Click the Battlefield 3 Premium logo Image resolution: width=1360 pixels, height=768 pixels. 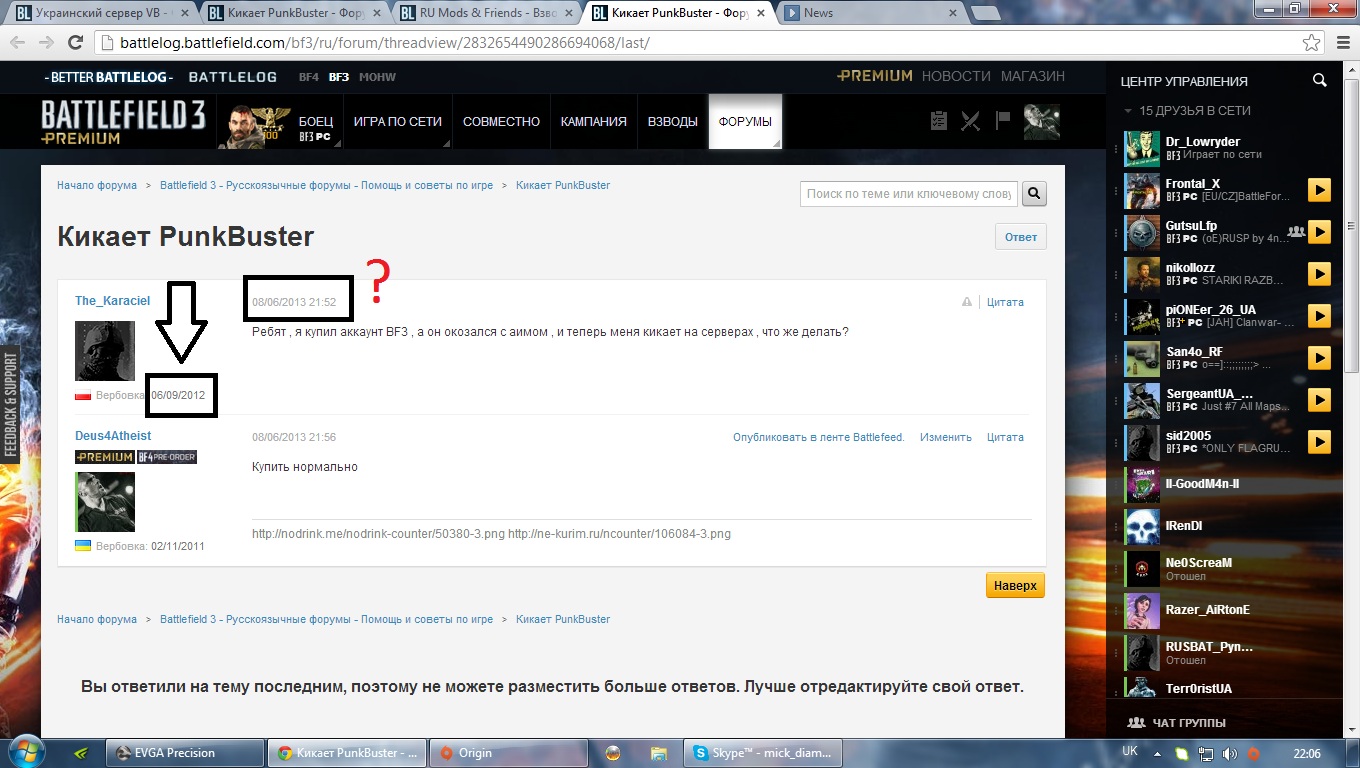pyautogui.click(x=123, y=122)
